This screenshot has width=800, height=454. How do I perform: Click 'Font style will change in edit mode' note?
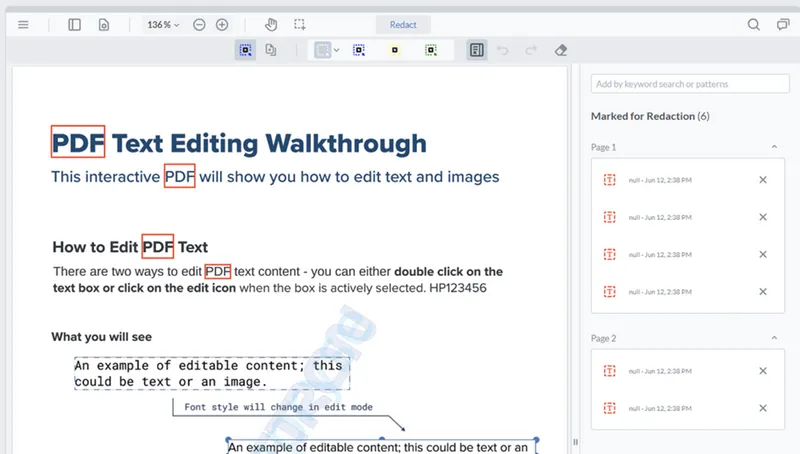click(x=279, y=407)
